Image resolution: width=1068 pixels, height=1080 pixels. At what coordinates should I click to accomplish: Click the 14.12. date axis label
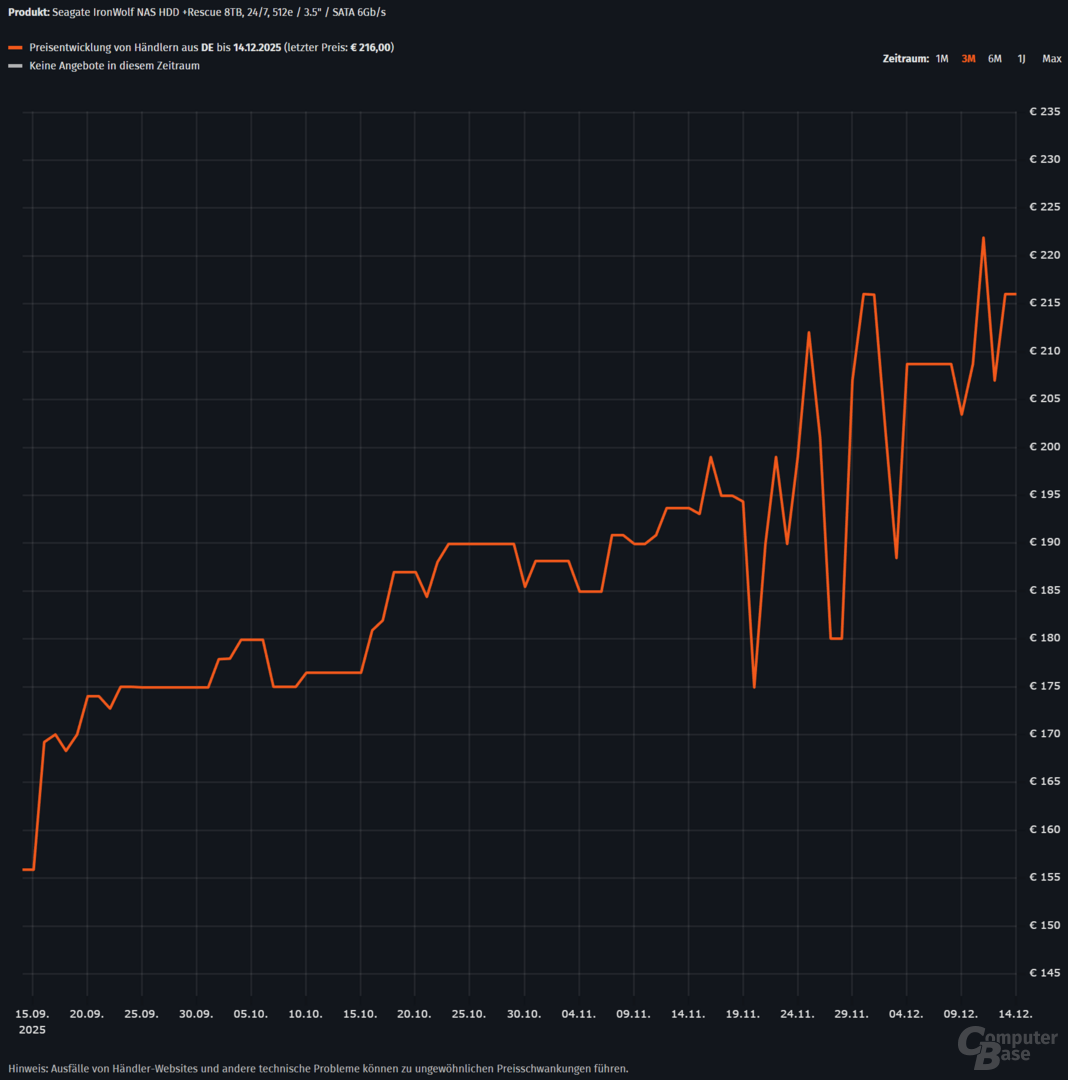(1015, 1013)
